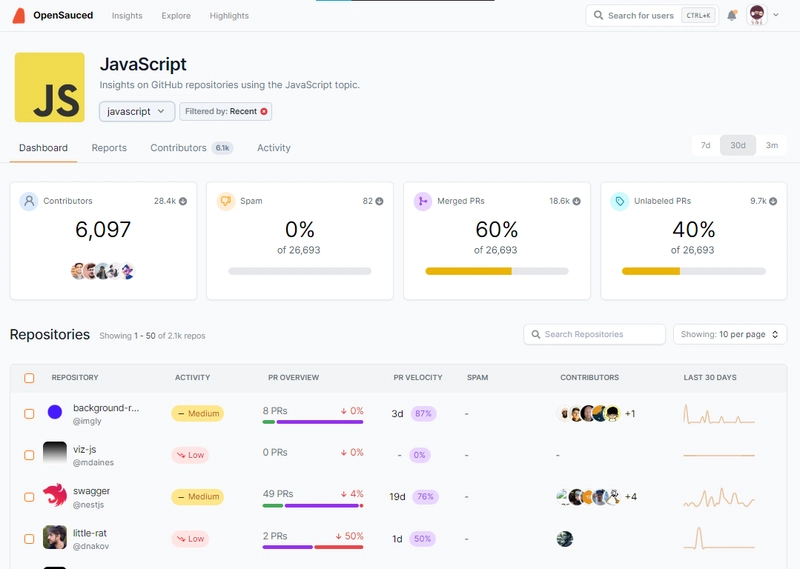Click the PR VELOCITY column header
This screenshot has height=569, width=800.
coord(418,378)
